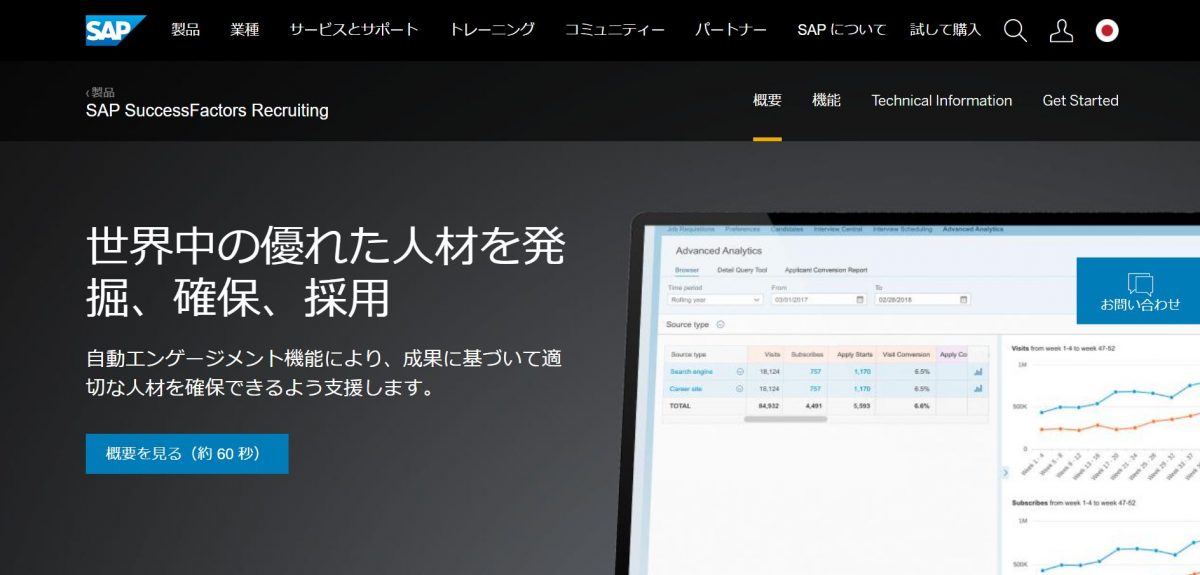Open the To date calendar icon
1200x575 pixels.
pos(963,299)
